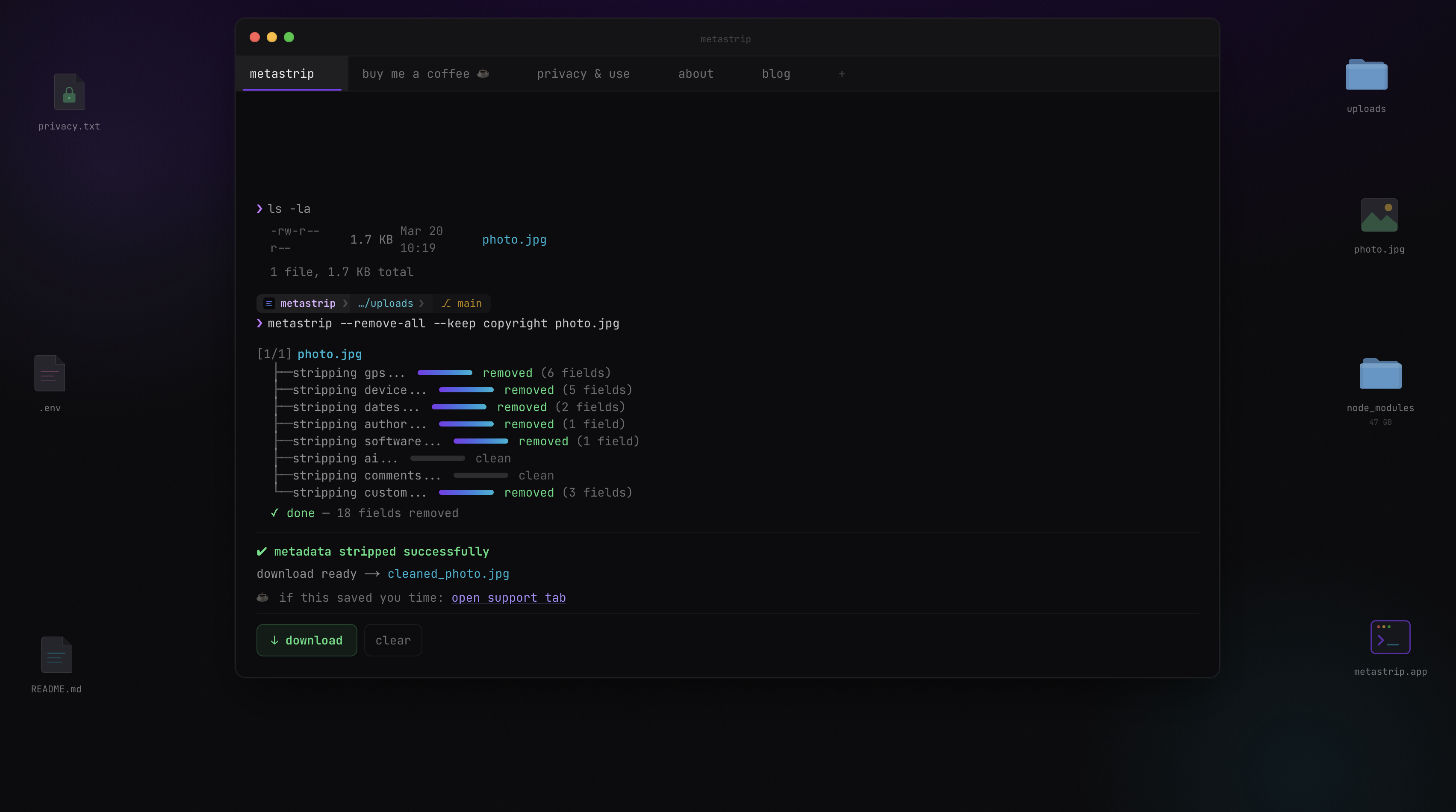Launch the metastrip.app terminal icon
This screenshot has height=812, width=1456.
(x=1390, y=637)
